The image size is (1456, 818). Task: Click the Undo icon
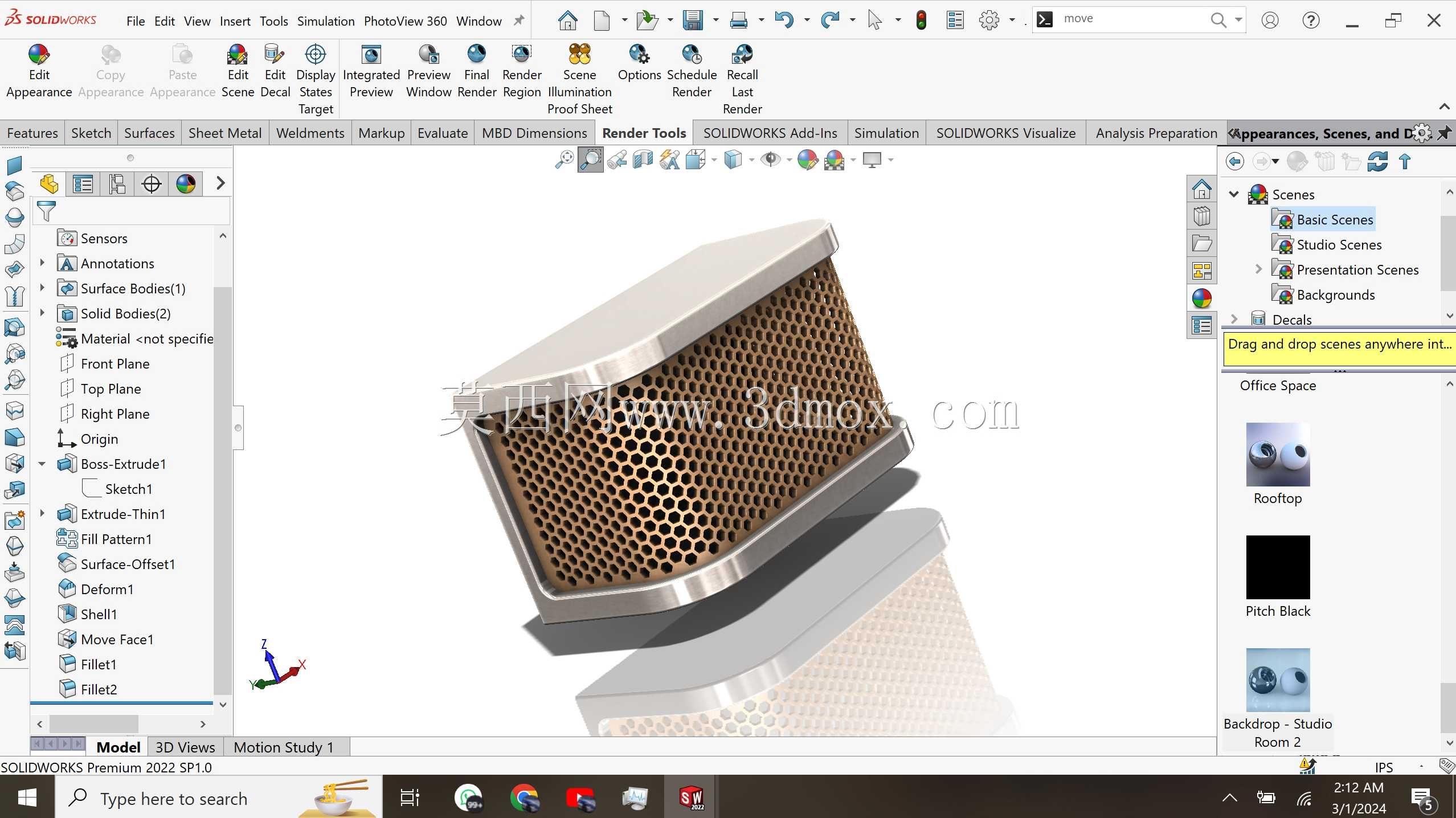(x=784, y=21)
